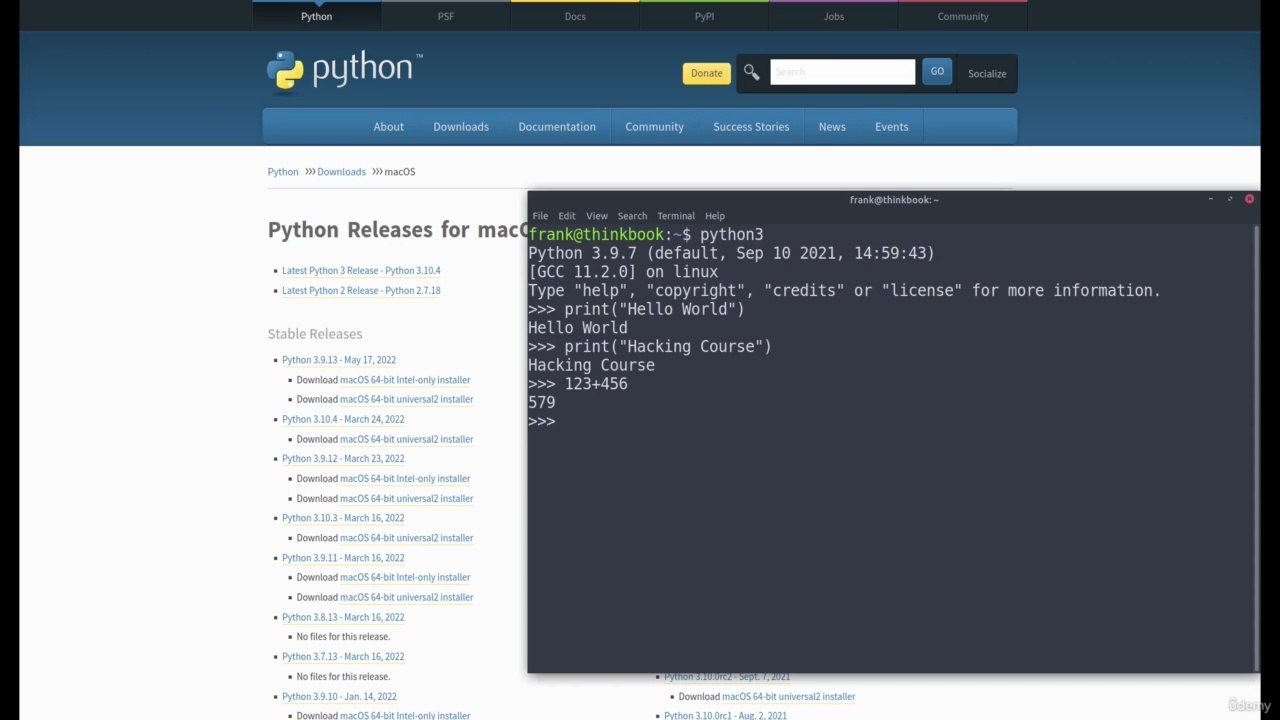Open the Events navigation menu
This screenshot has width=1280, height=720.
pyautogui.click(x=891, y=127)
